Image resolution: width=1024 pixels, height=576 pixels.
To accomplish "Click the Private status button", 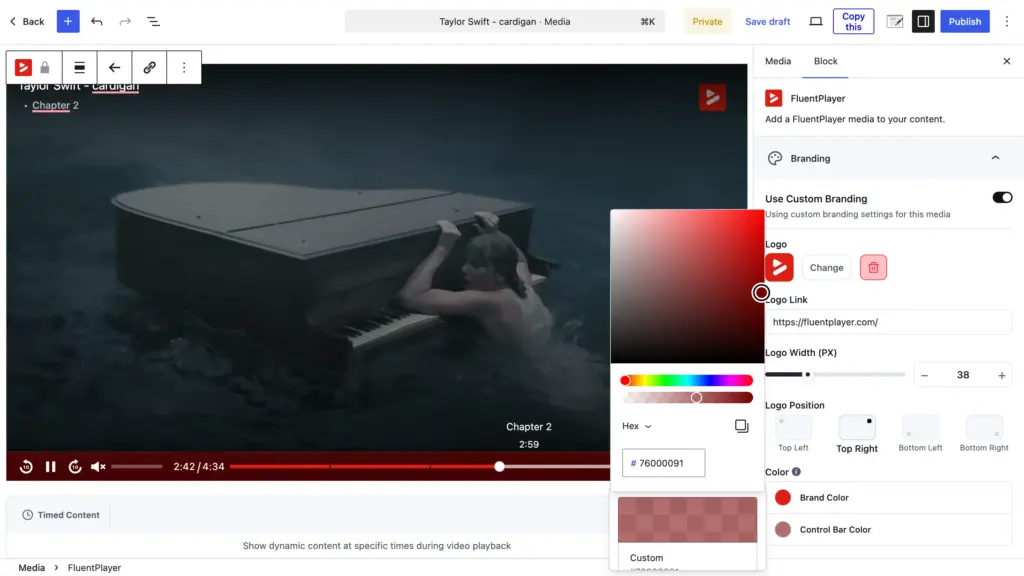I will (x=707, y=22).
